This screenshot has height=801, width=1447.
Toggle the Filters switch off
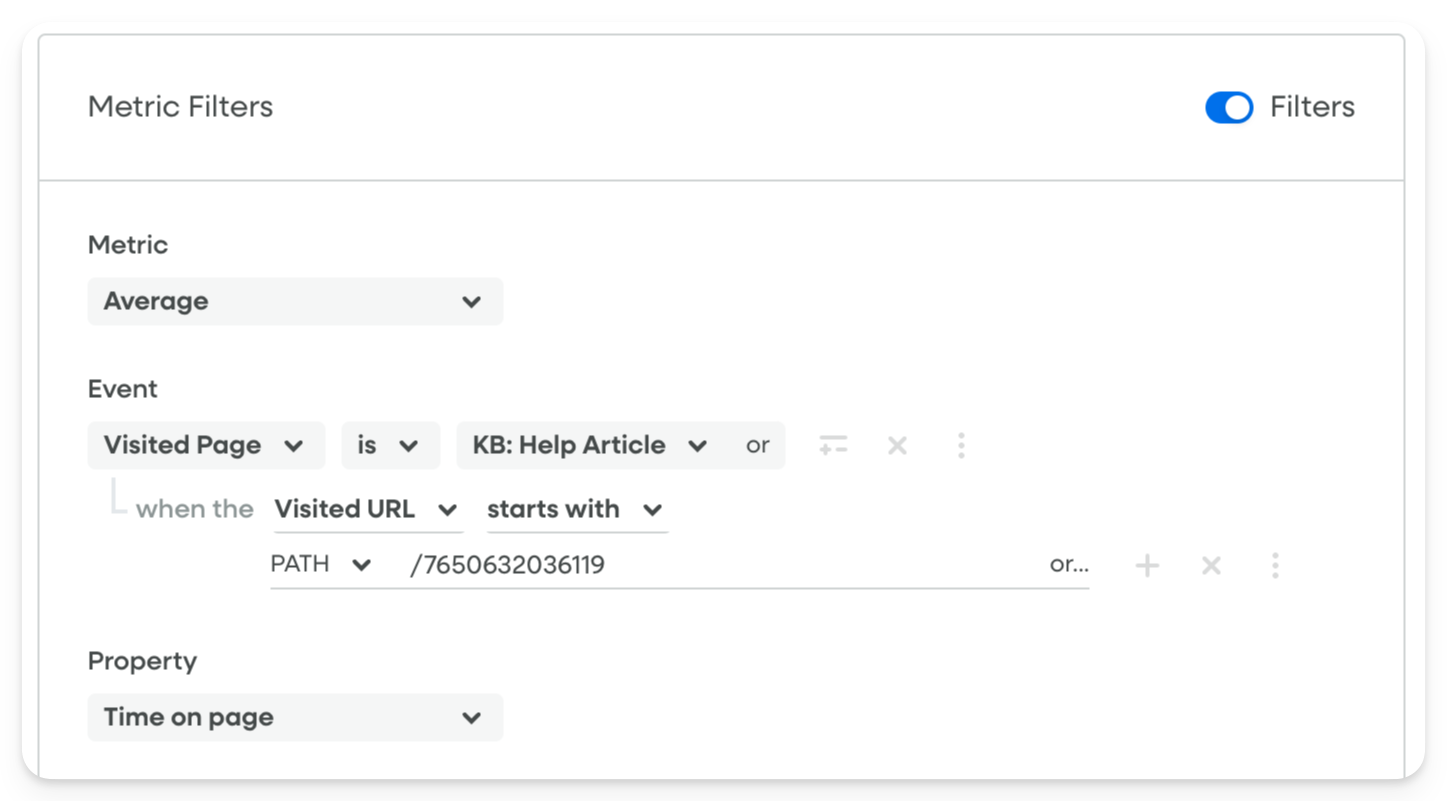point(1229,107)
